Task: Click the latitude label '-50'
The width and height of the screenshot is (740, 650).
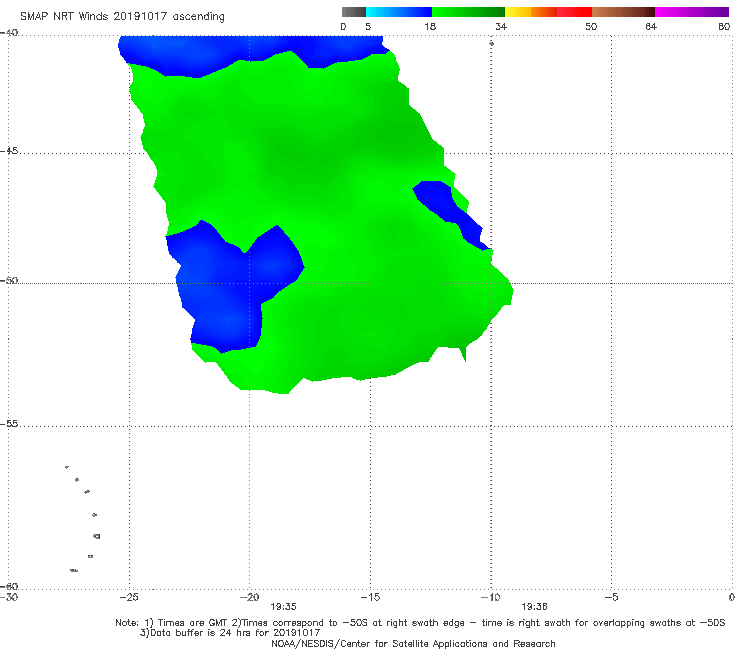Action: click(x=9, y=280)
